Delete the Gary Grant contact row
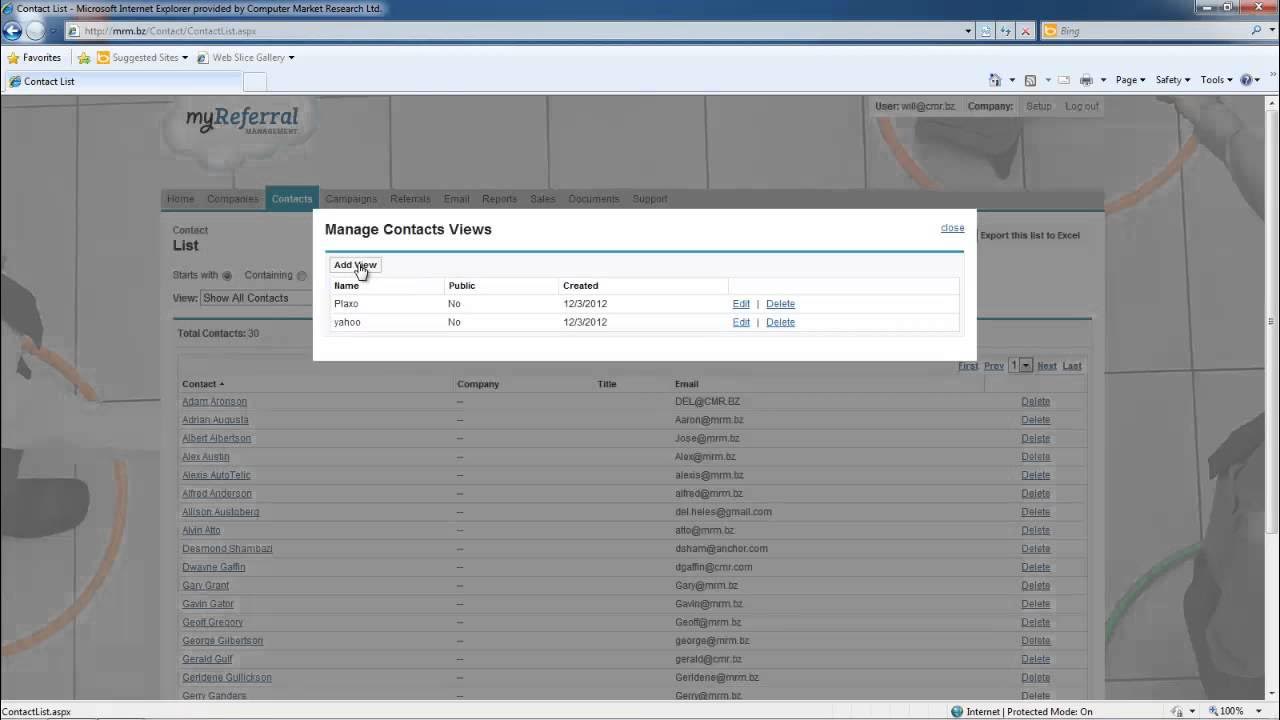1280x720 pixels. (x=1036, y=586)
